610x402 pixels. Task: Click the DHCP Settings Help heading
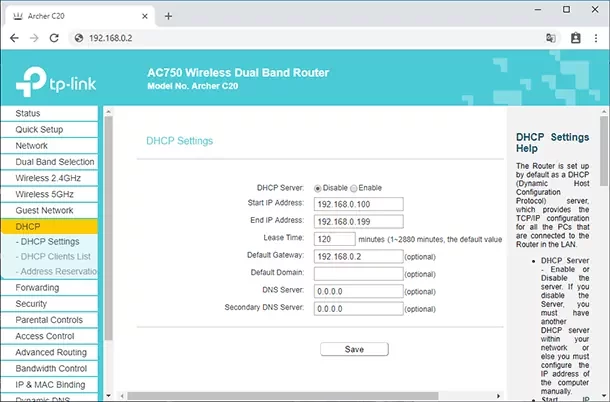pos(552,143)
